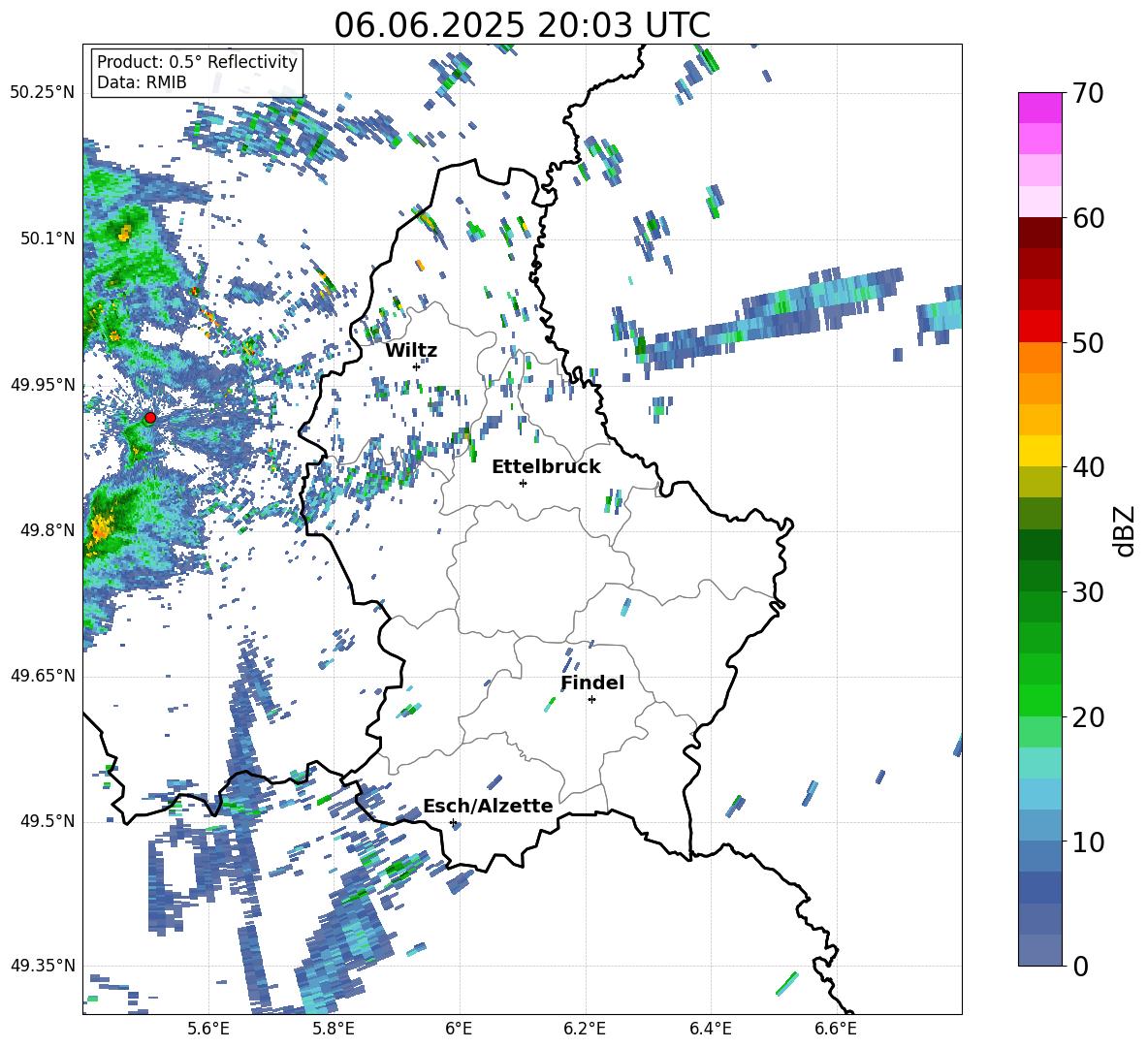Image resolution: width=1148 pixels, height=1048 pixels.
Task: Click the 40 value on the colorbar
Action: pyautogui.click(x=1087, y=467)
